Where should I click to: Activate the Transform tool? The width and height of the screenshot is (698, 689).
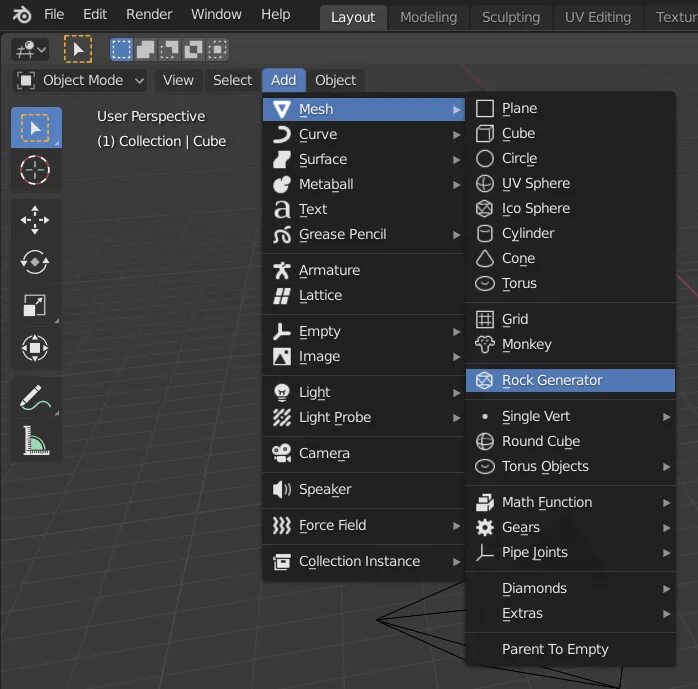[35, 348]
